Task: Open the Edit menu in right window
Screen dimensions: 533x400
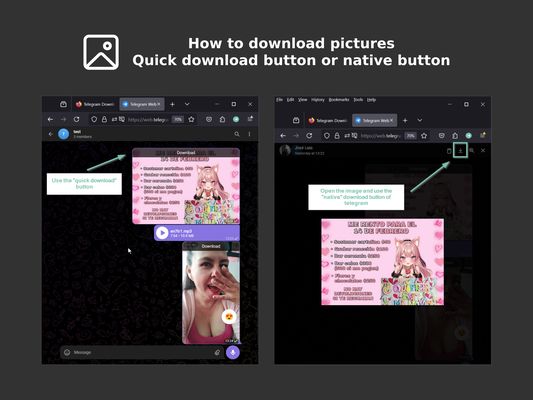Action: coord(290,100)
